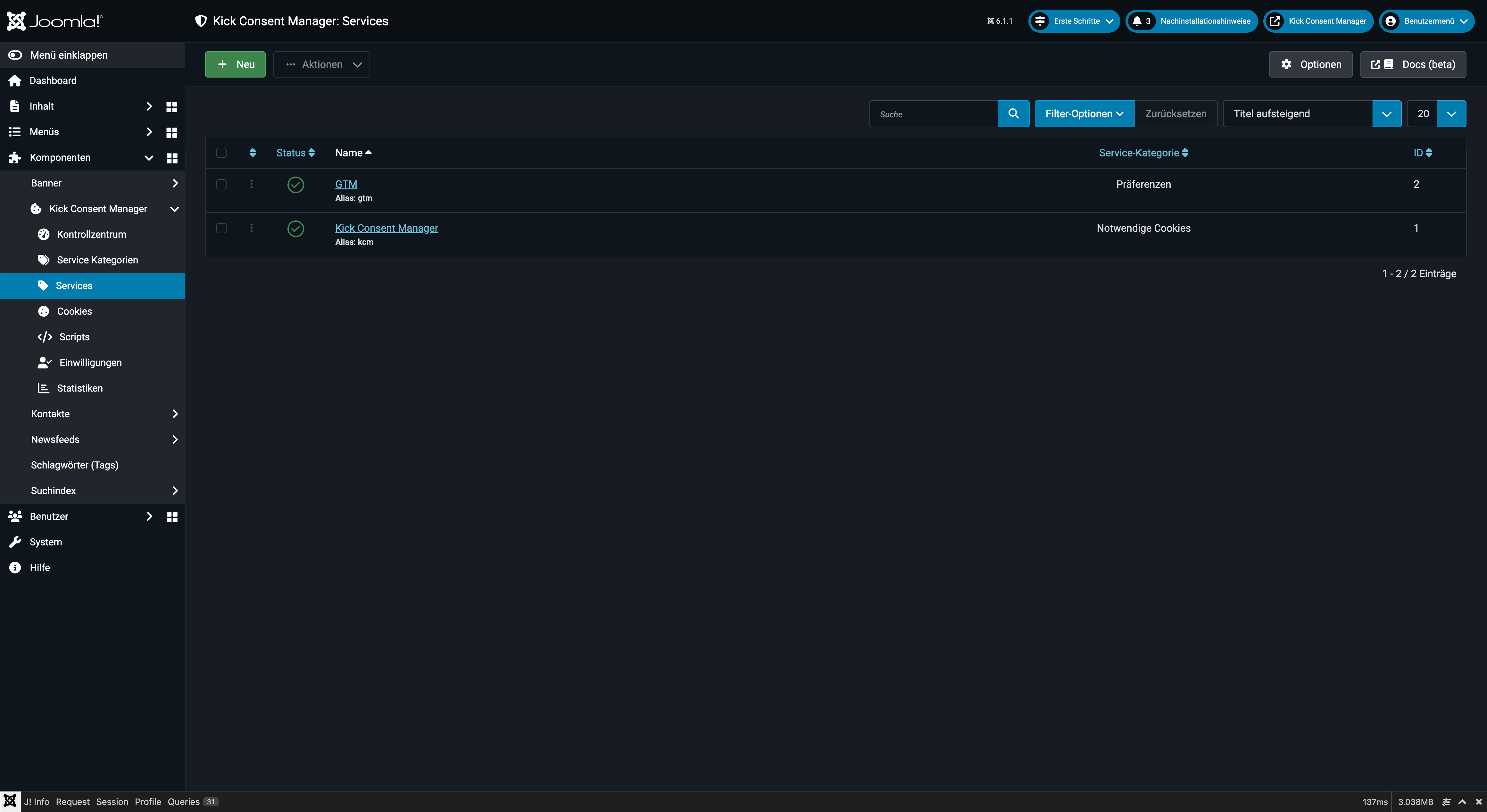Open the Benutzermenü dropdown
Image resolution: width=1487 pixels, height=812 pixels.
click(1426, 21)
